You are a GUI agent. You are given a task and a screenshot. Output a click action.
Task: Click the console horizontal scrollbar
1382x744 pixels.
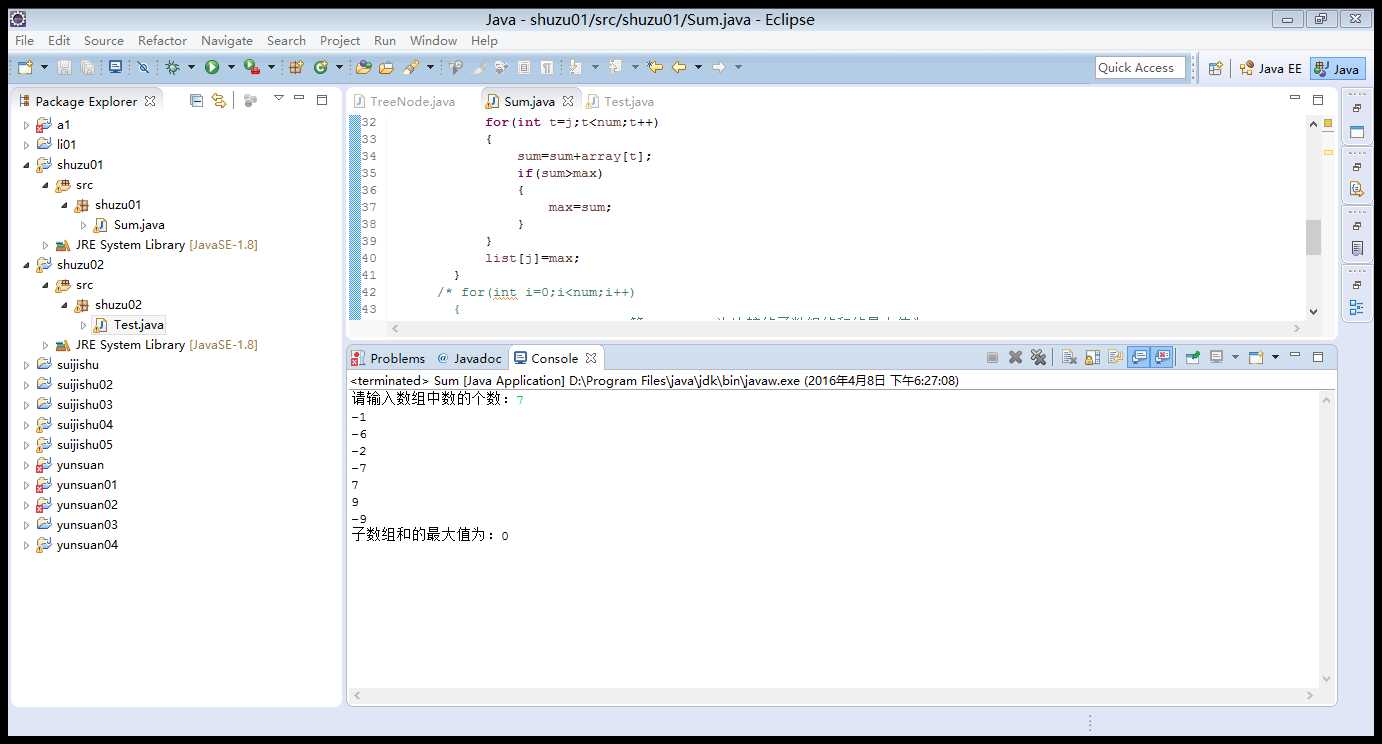833,695
